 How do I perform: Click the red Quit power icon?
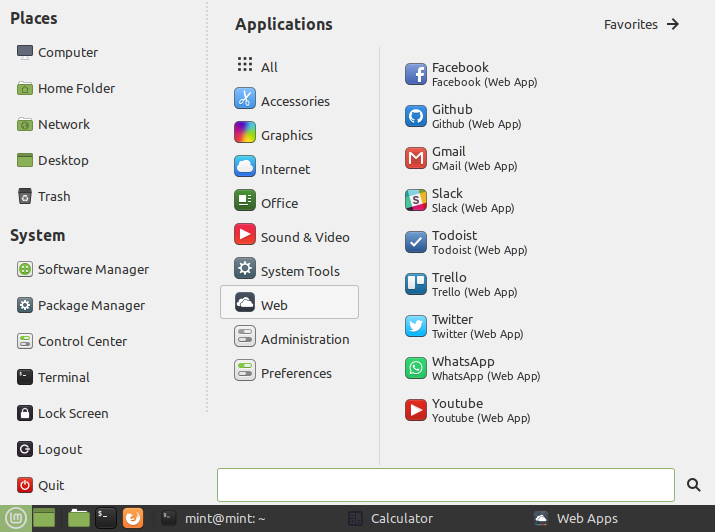(25, 485)
